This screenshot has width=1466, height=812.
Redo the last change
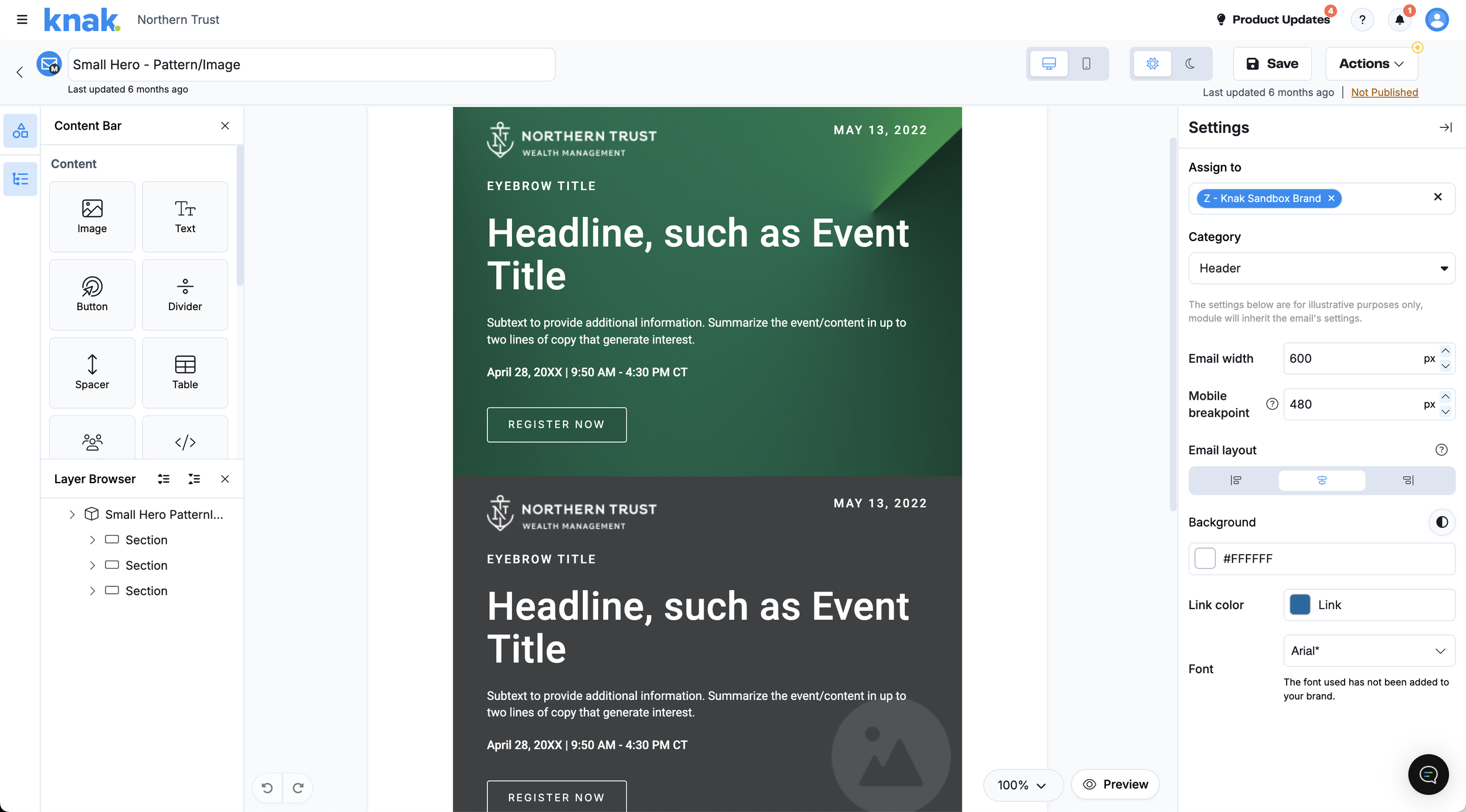tap(298, 787)
